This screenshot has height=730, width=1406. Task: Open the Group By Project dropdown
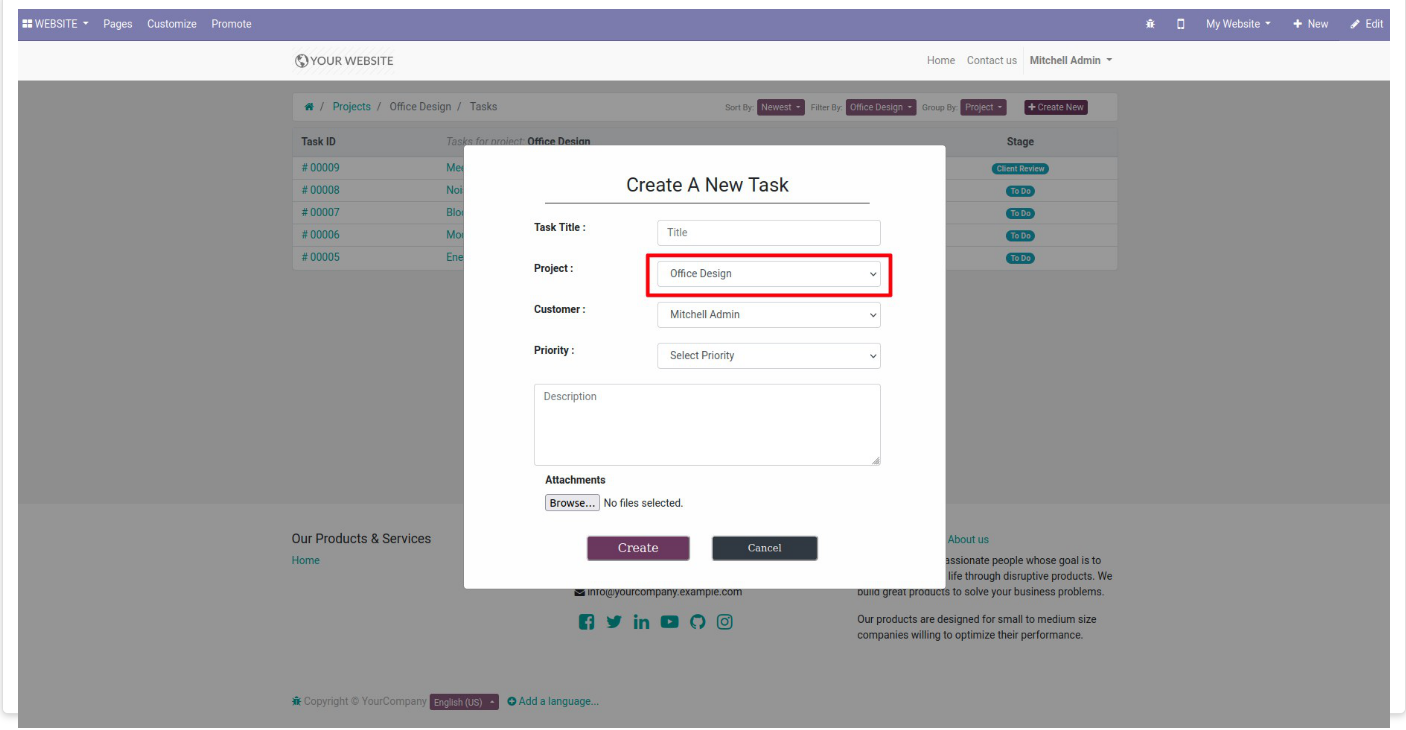point(984,107)
